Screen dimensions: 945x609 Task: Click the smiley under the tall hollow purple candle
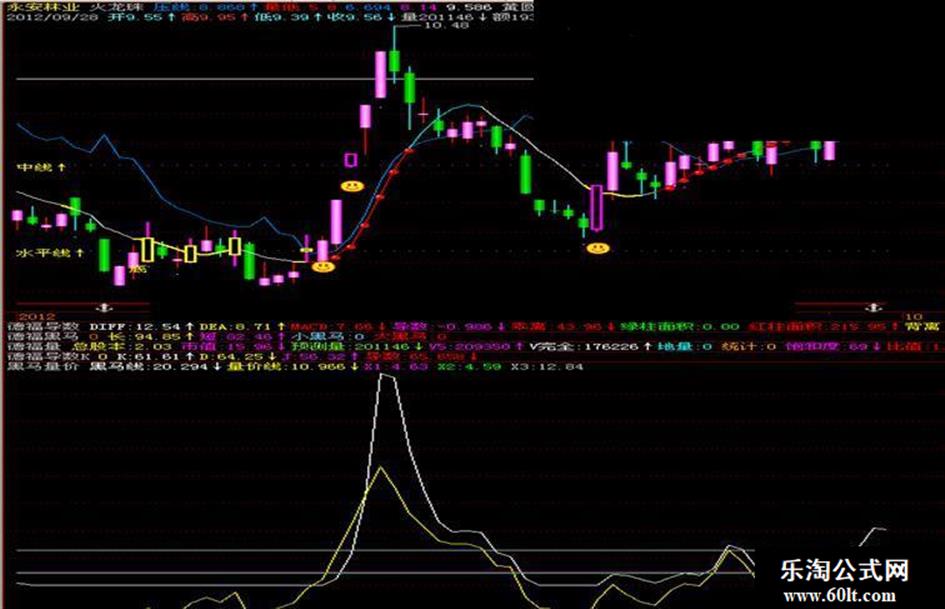[598, 247]
